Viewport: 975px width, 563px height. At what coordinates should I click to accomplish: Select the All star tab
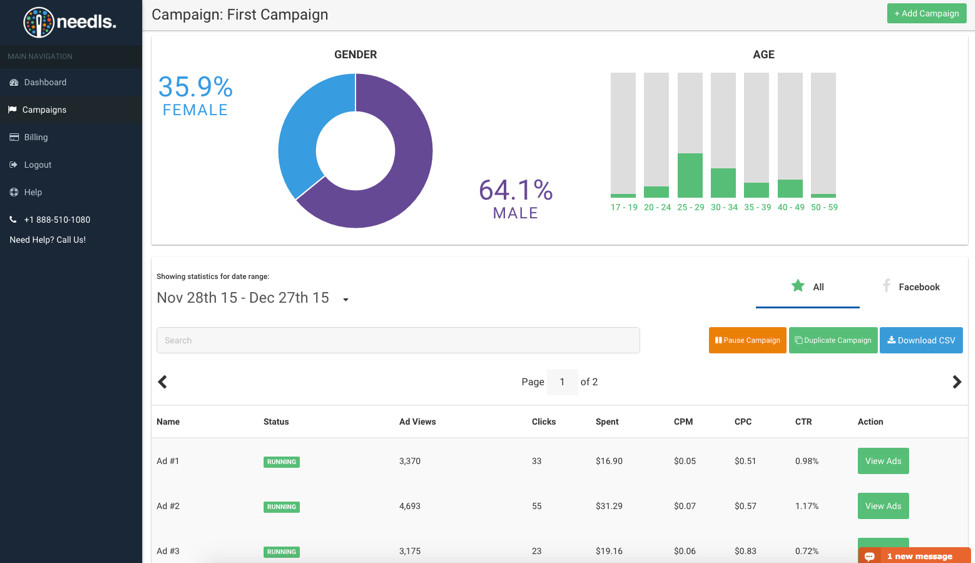click(807, 287)
